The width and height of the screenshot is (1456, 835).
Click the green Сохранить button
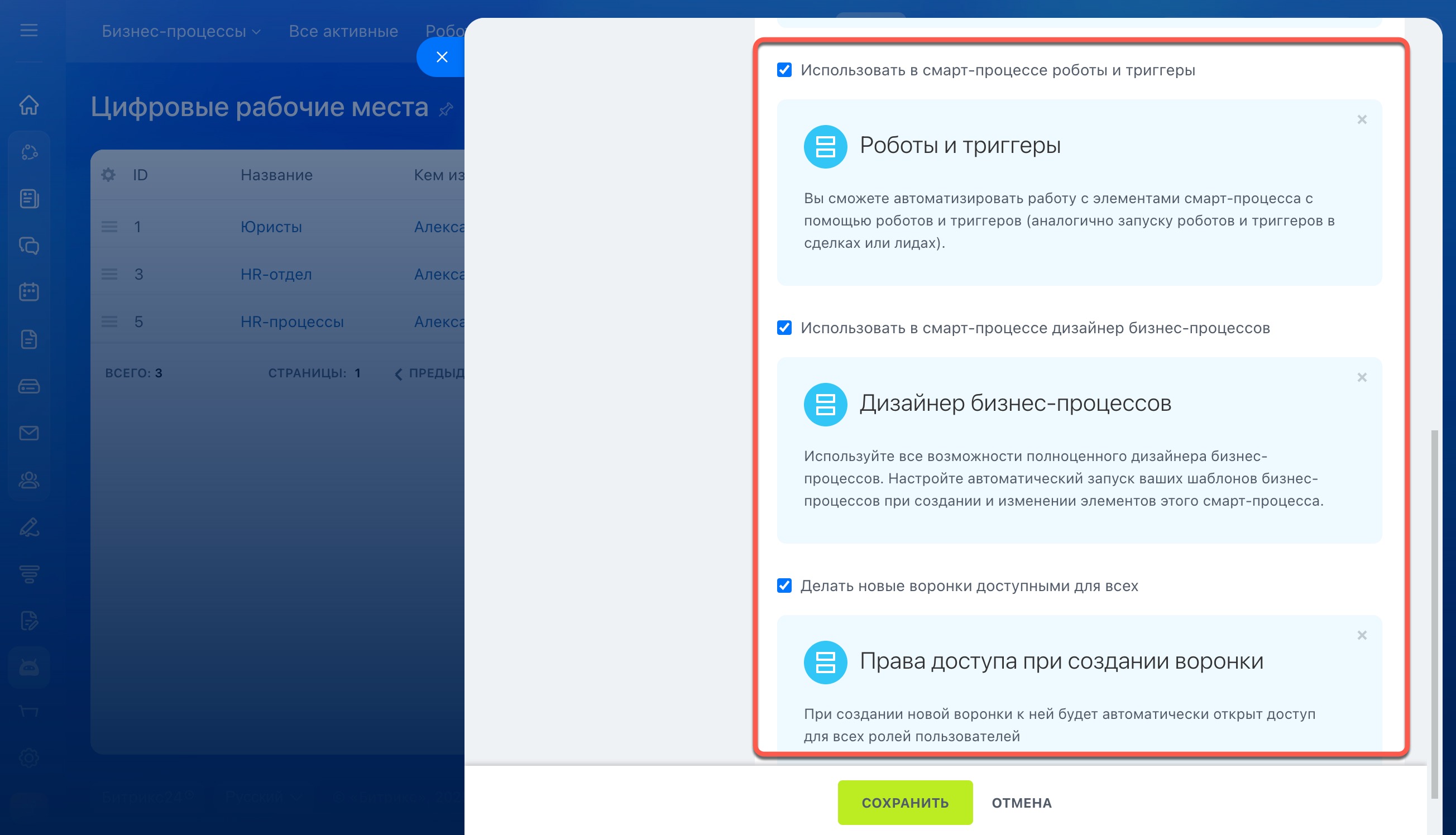point(904,802)
